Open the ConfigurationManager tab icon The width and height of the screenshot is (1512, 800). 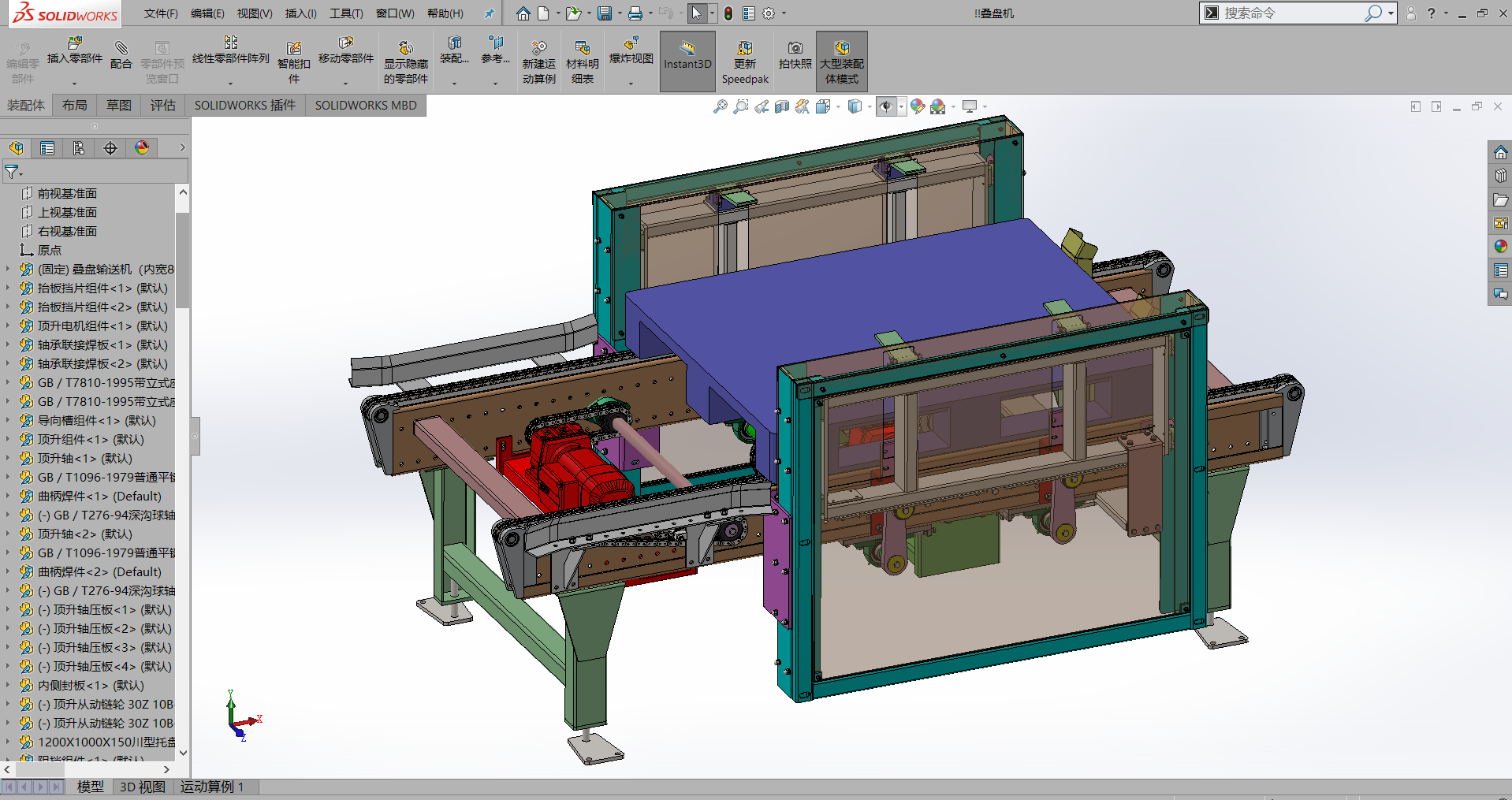pos(79,148)
